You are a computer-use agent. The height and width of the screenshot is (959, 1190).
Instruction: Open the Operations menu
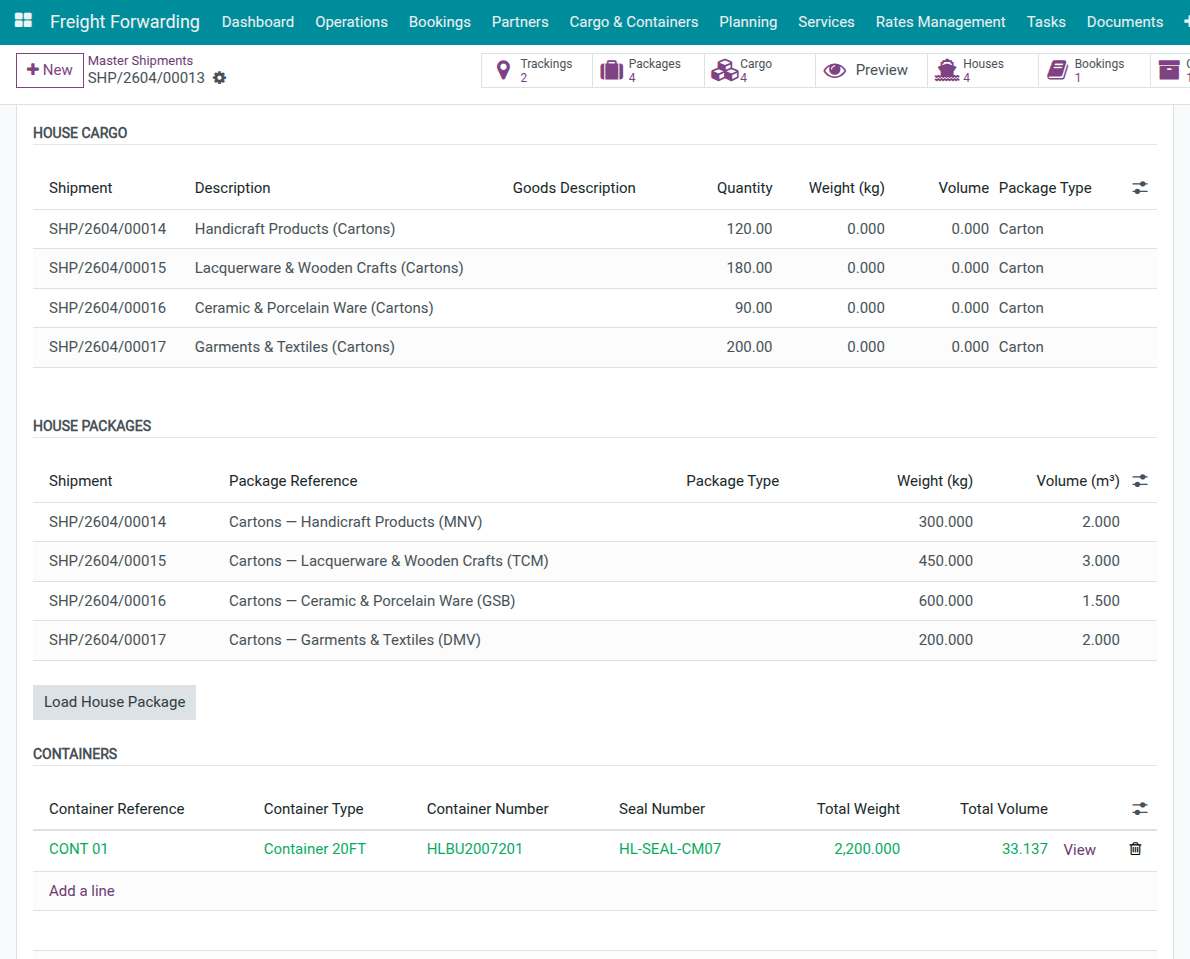click(x=351, y=22)
